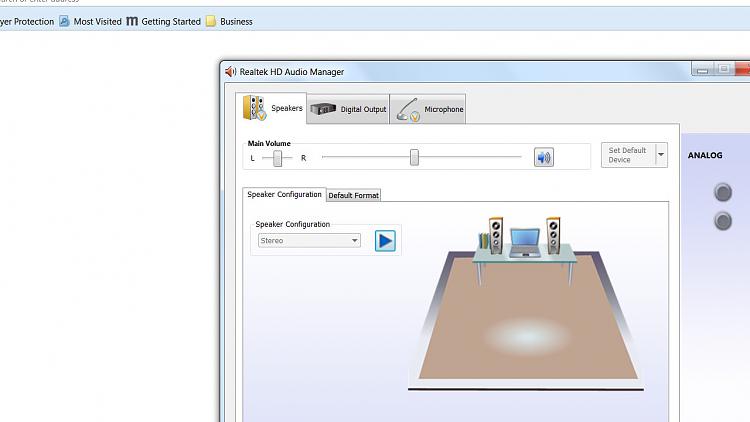This screenshot has height=422, width=750.
Task: Minimize the Realtek HD Audio Manager window
Action: tap(702, 70)
